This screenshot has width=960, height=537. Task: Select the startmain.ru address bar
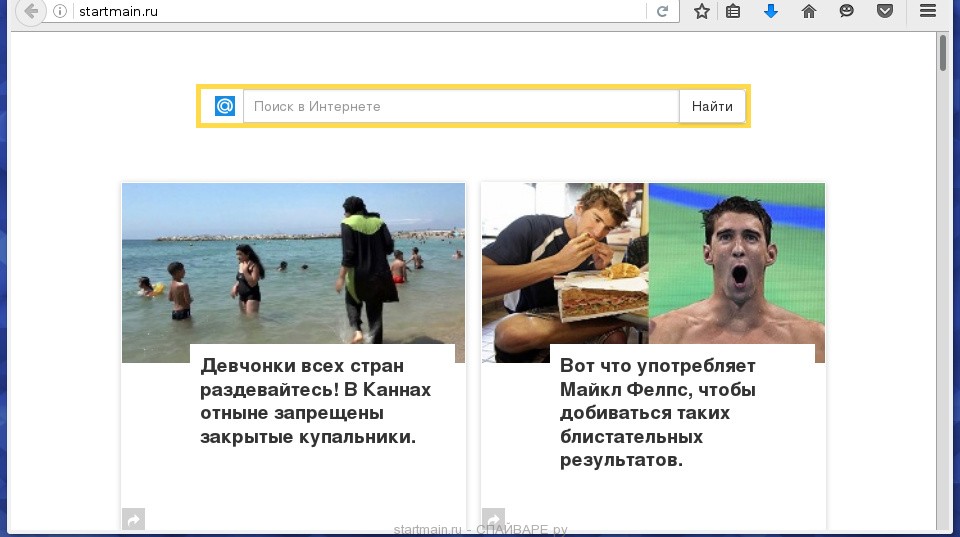[x=361, y=11]
